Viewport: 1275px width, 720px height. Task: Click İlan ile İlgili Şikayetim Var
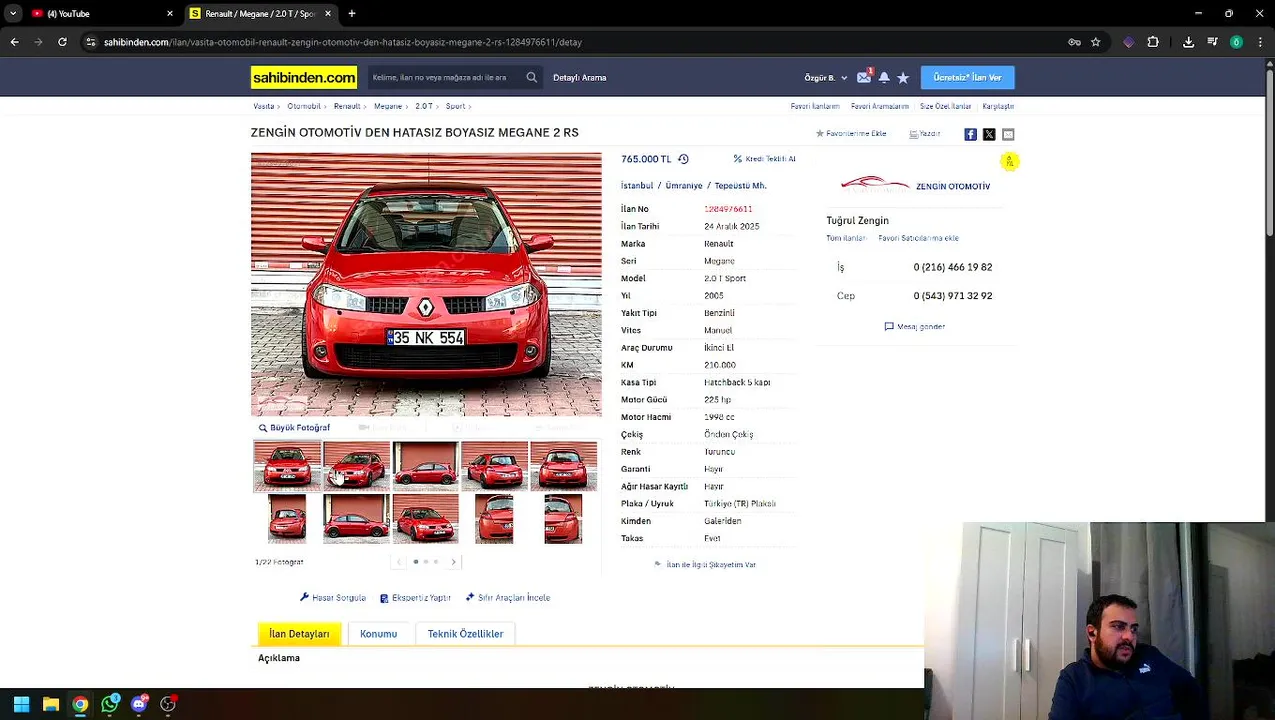[705, 565]
